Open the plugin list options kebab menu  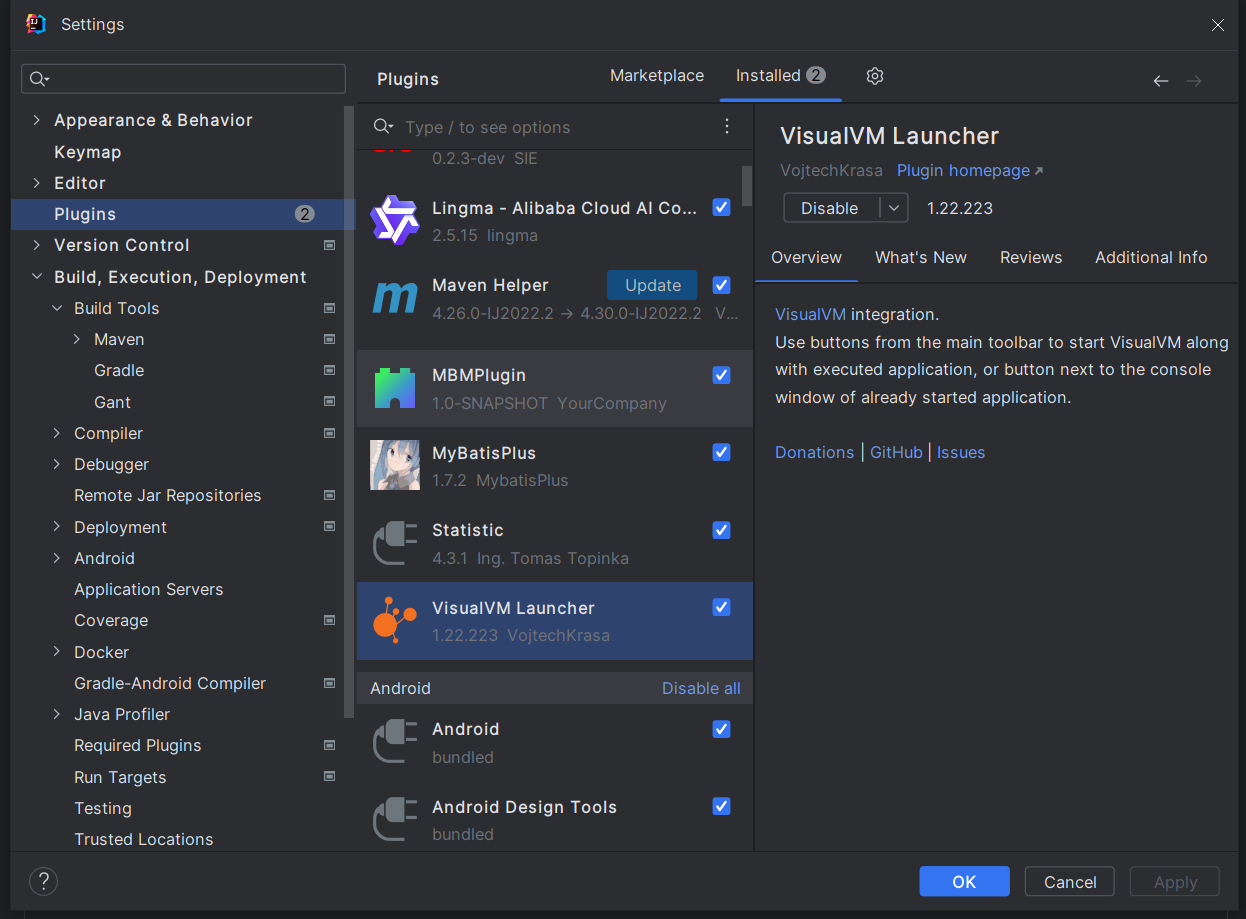(x=727, y=126)
